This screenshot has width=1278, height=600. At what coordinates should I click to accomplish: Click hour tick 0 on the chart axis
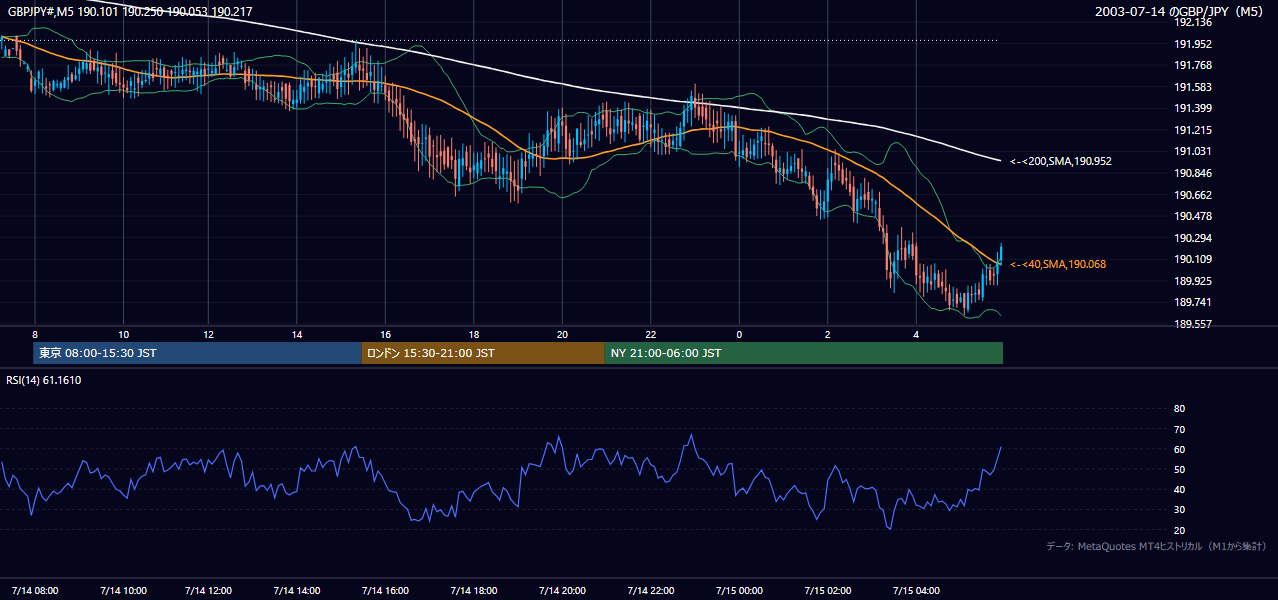pos(739,334)
